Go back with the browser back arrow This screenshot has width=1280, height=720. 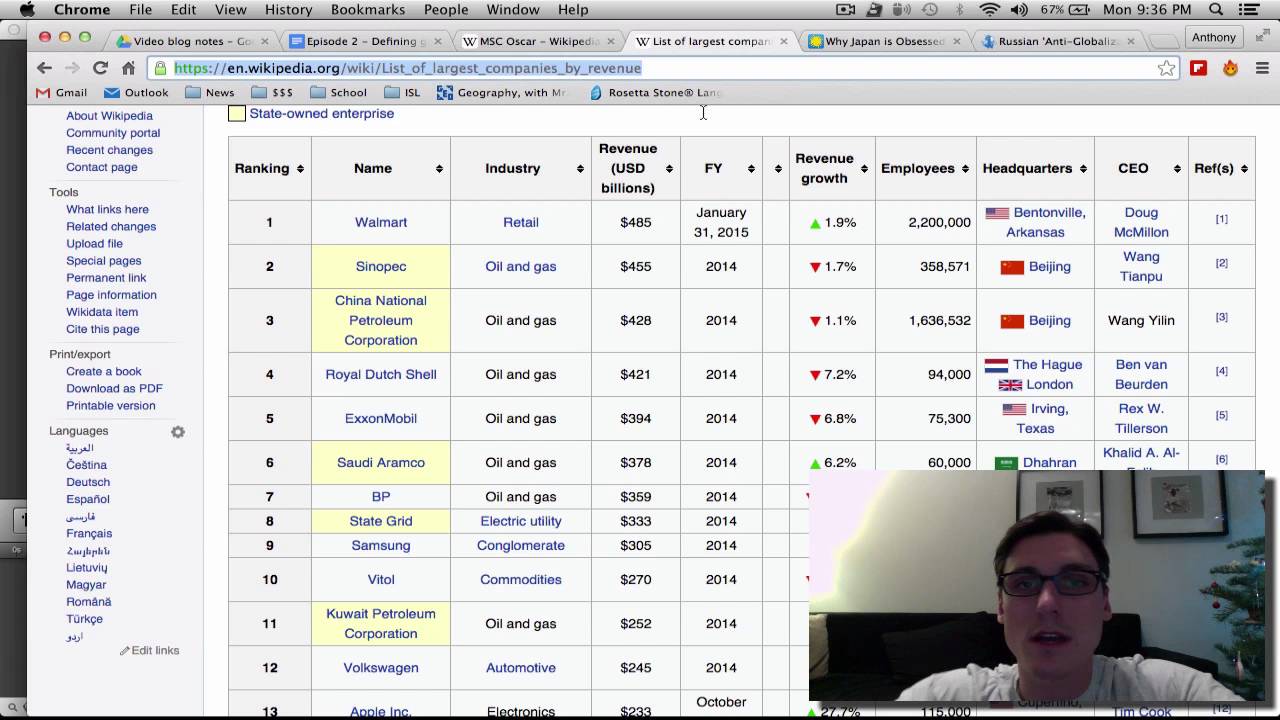coord(44,68)
